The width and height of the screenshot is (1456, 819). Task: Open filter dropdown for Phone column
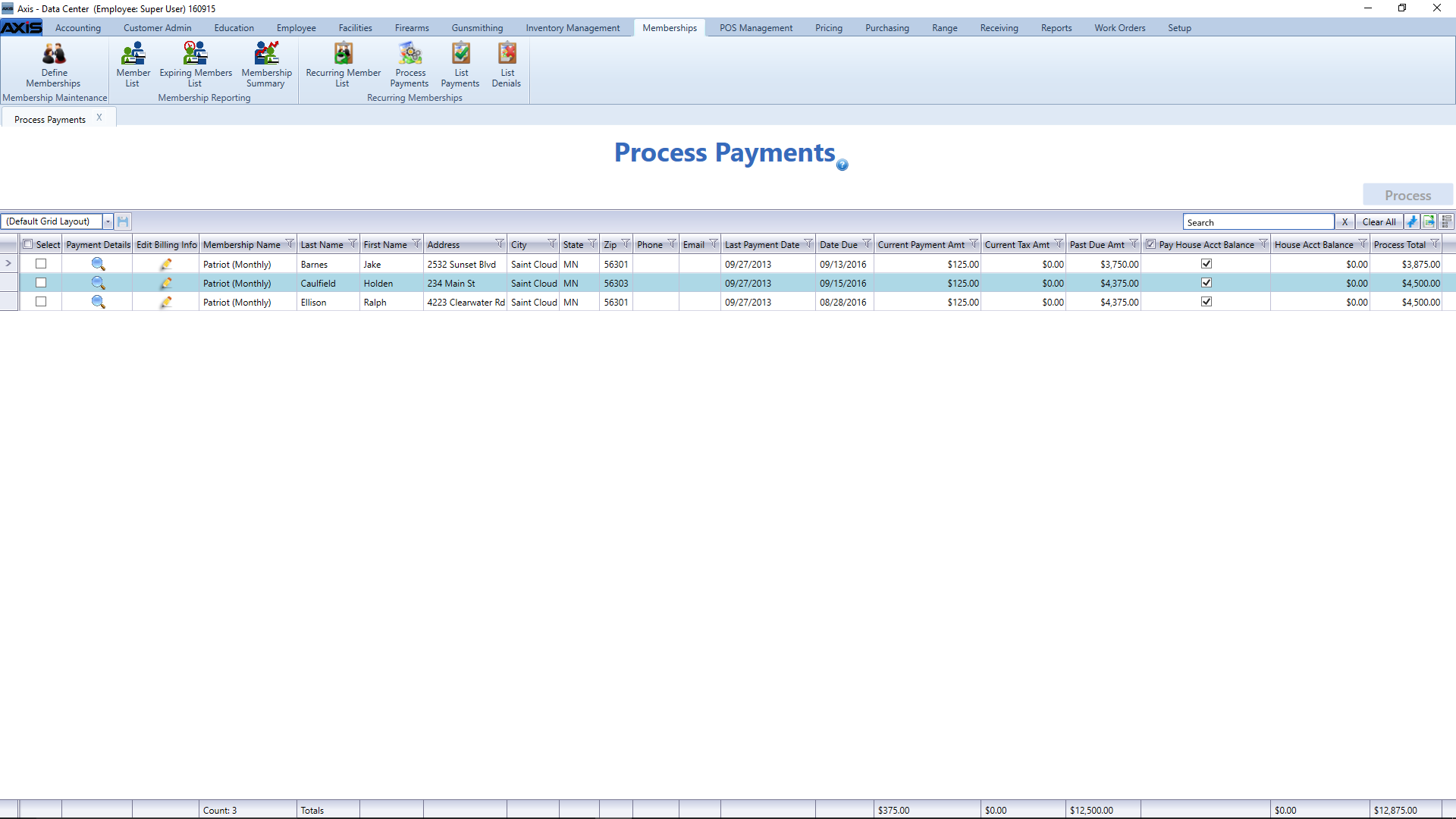coord(672,244)
